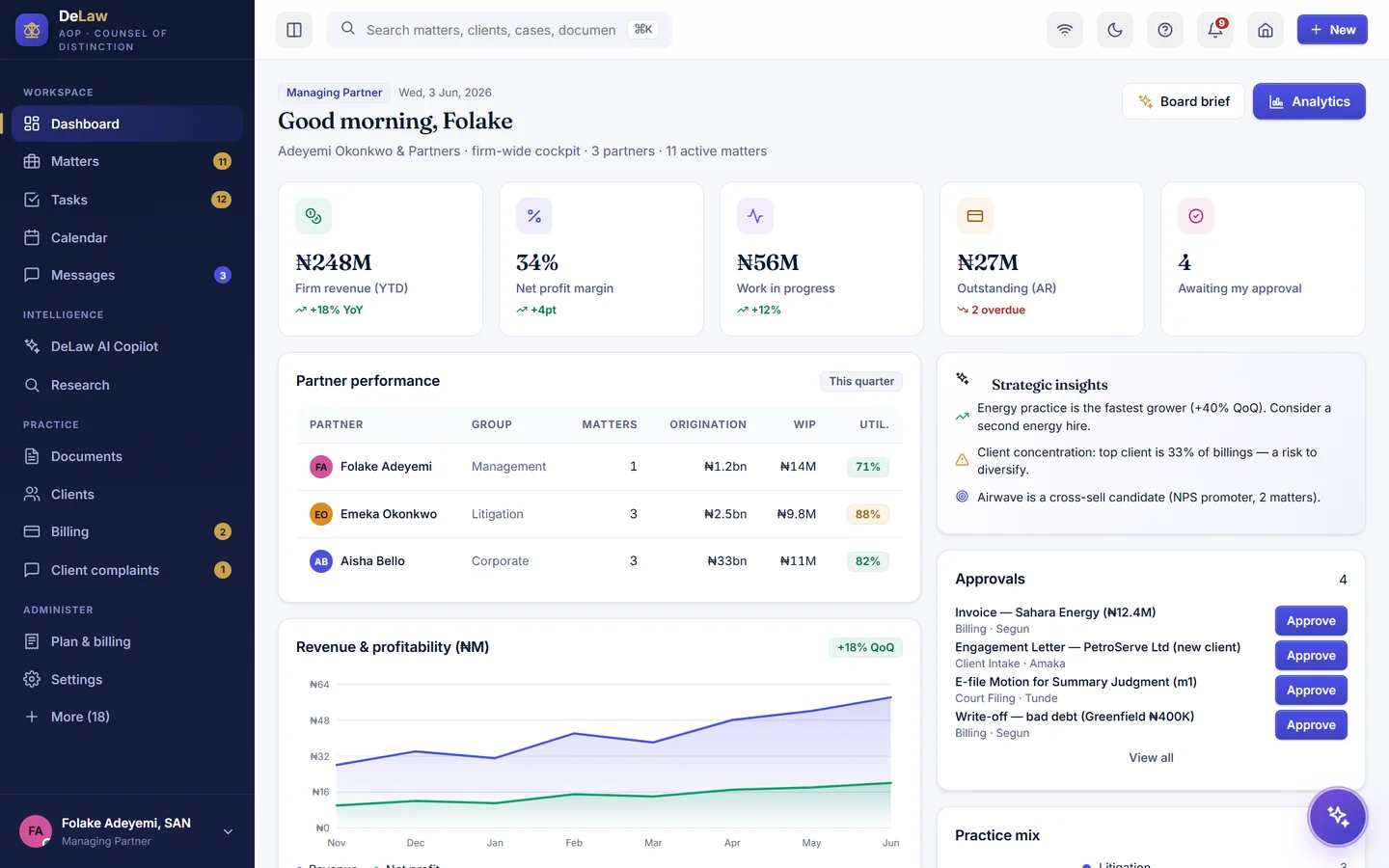Approve the Greenfield bad debt write-off
This screenshot has height=868, width=1389.
point(1311,725)
